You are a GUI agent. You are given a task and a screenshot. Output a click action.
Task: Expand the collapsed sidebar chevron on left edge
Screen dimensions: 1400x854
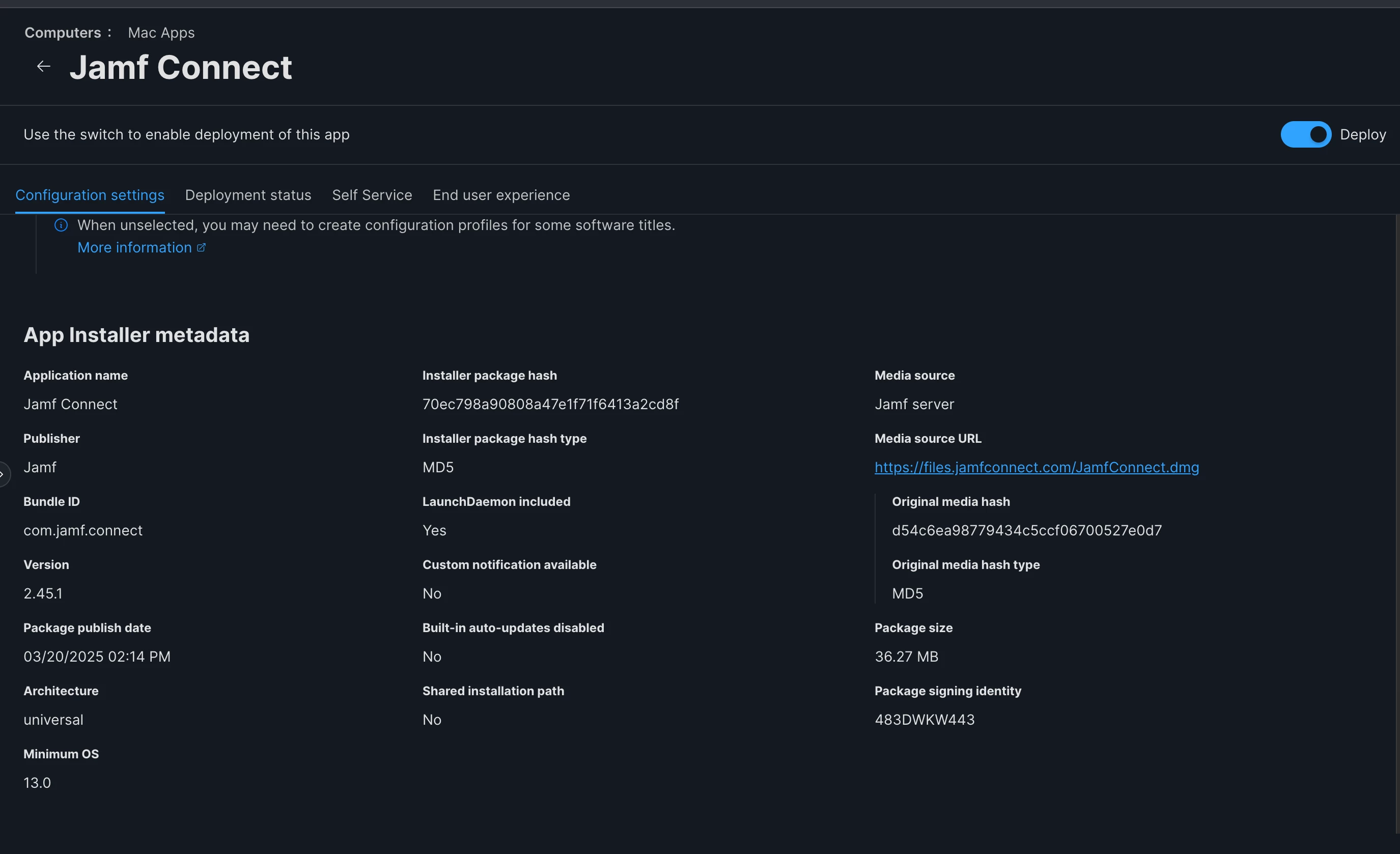tap(3, 474)
